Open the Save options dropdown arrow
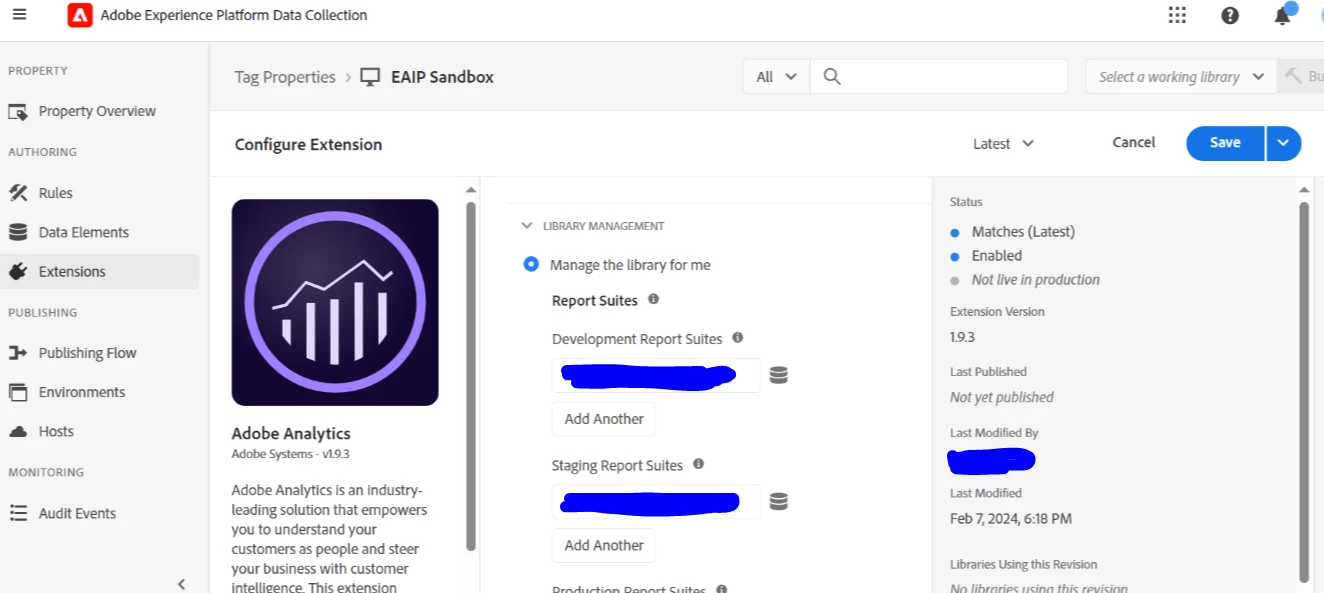This screenshot has height=593, width=1324. tap(1284, 143)
